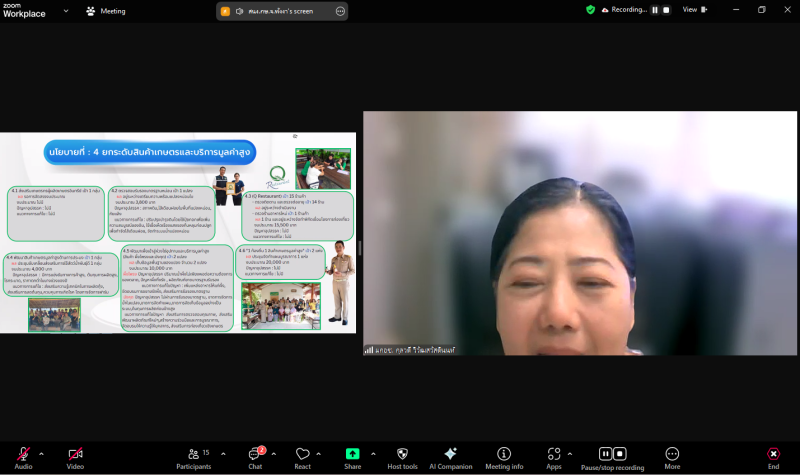
Task: Open Host tools shield icon
Action: (x=402, y=454)
